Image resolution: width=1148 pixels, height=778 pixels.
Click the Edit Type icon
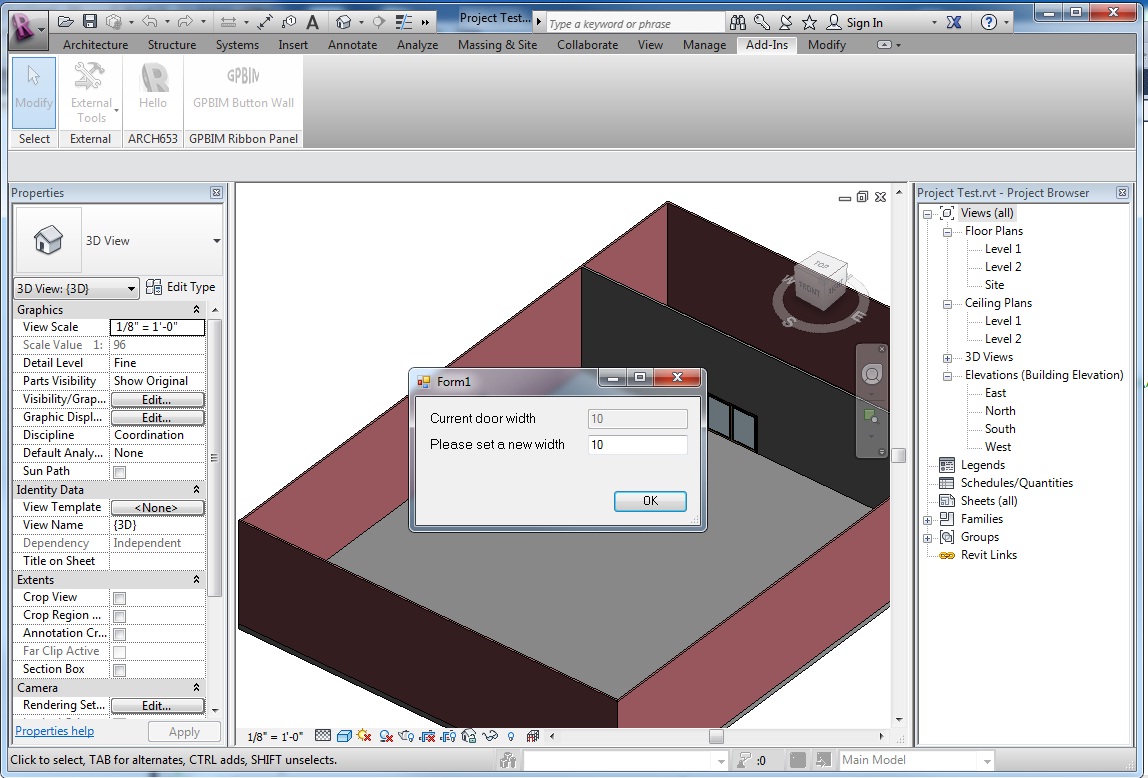[154, 287]
